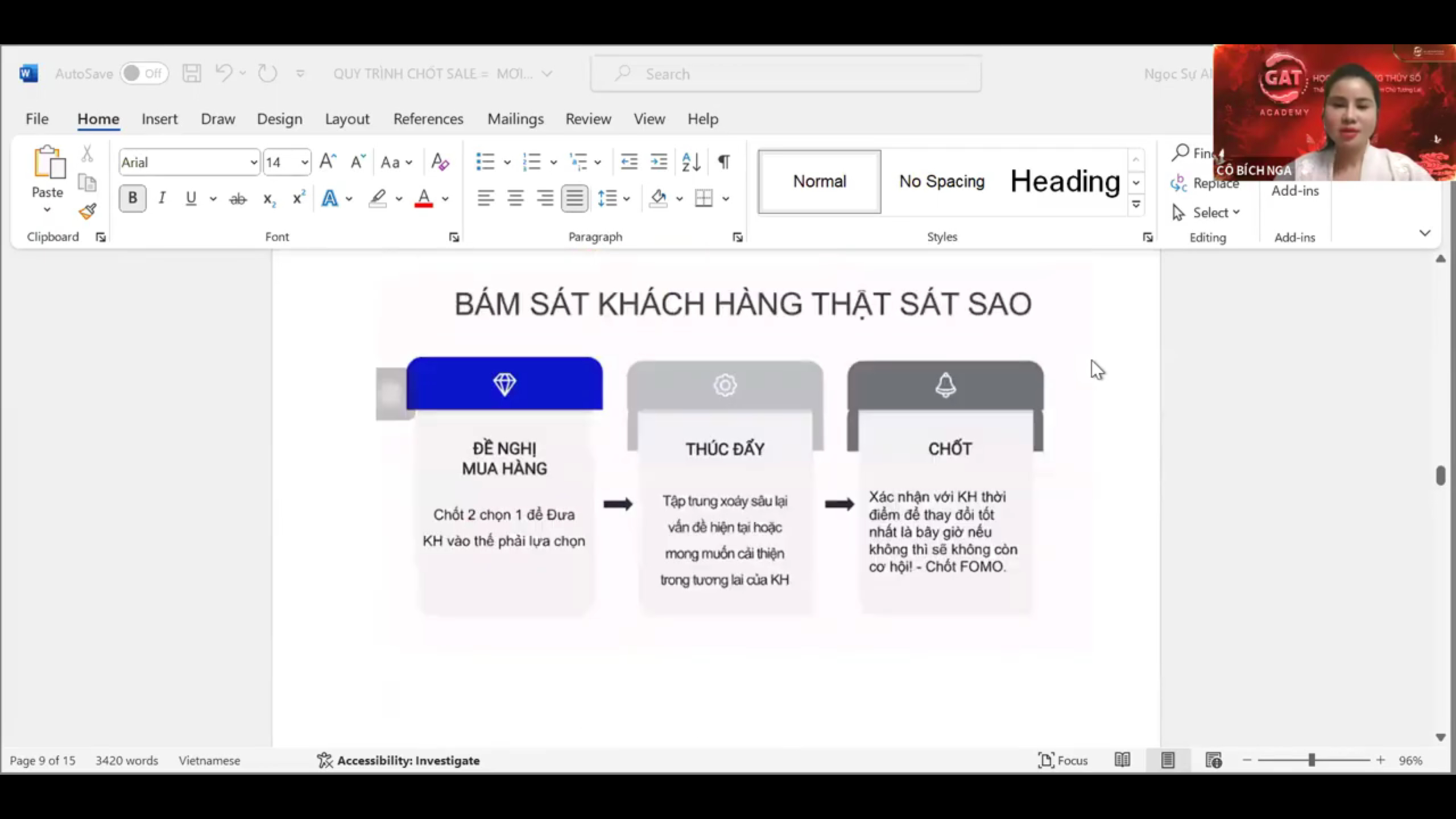Toggle AutoSave switch on

[143, 73]
